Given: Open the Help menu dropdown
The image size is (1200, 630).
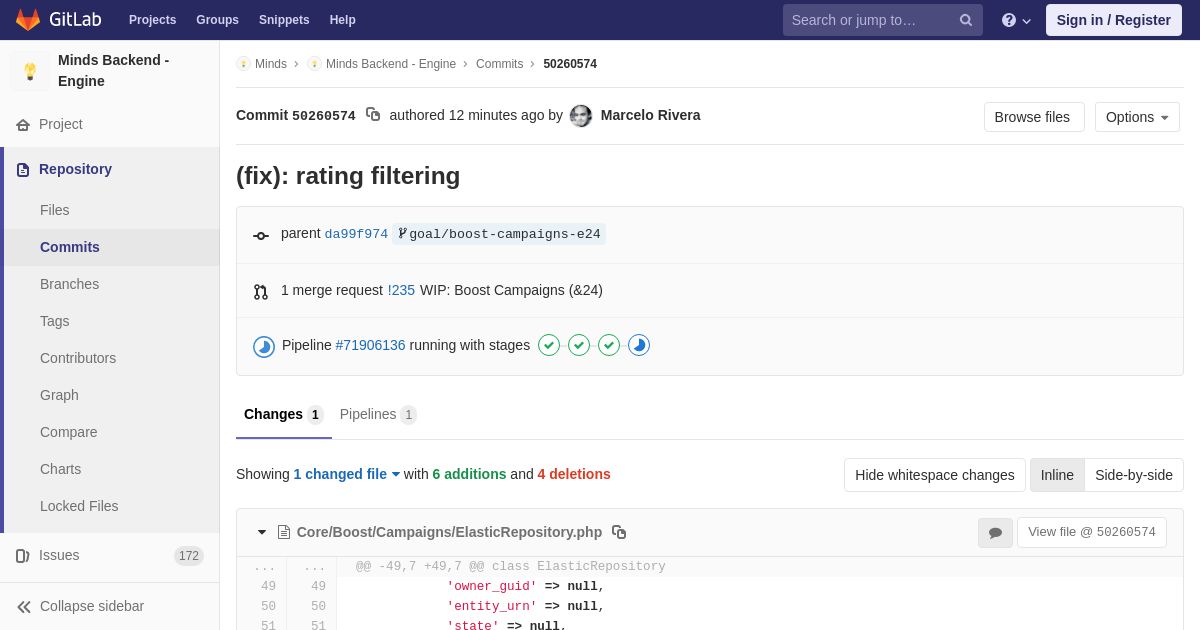Looking at the screenshot, I should coord(1016,20).
